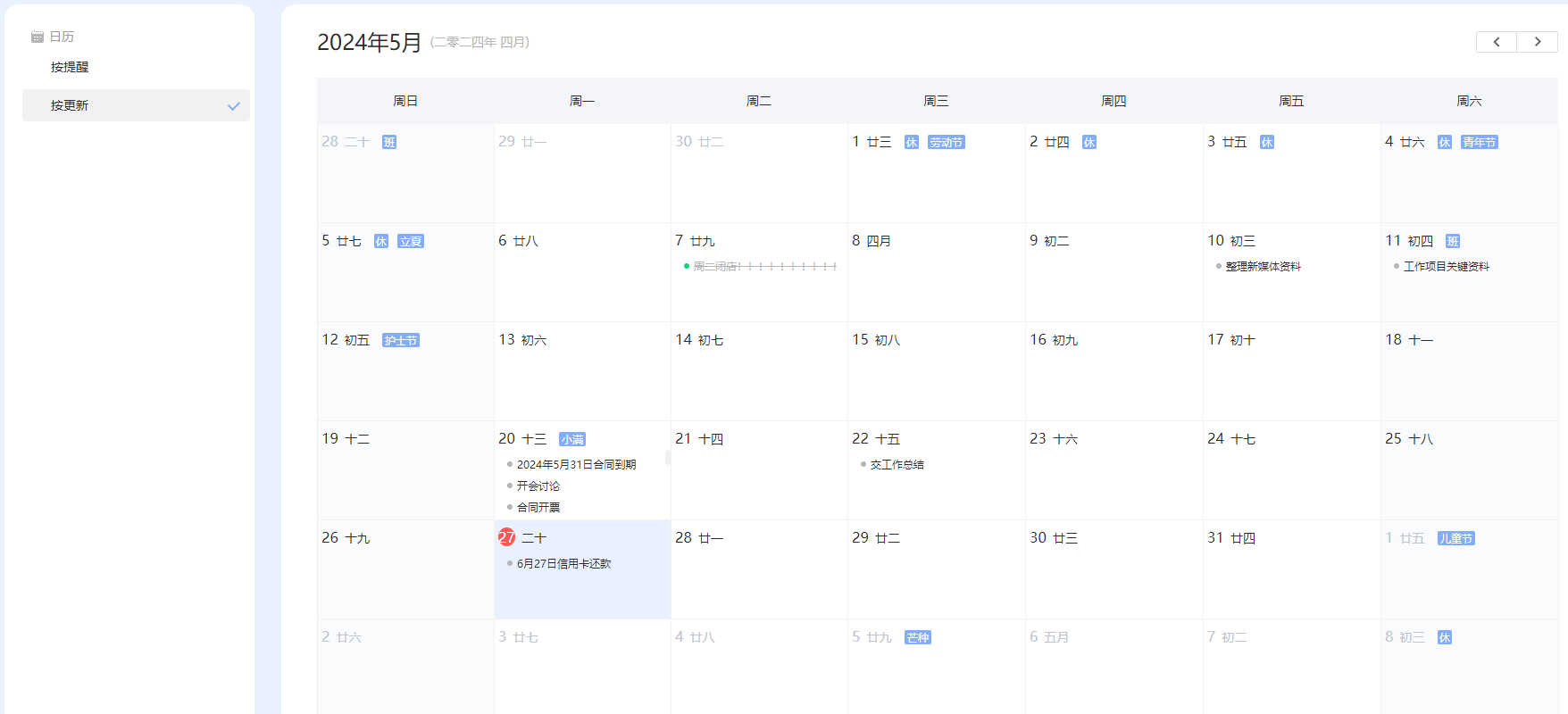Open the 2024年5月31日合同到期 event
This screenshot has width=1568, height=714.
pyautogui.click(x=576, y=464)
